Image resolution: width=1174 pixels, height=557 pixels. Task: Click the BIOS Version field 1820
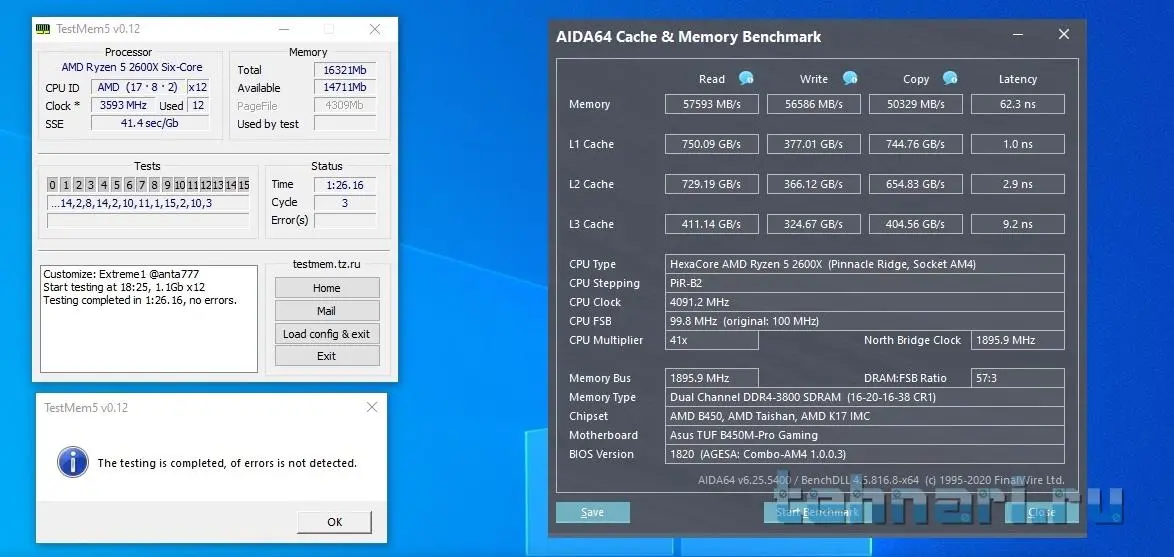click(x=865, y=454)
